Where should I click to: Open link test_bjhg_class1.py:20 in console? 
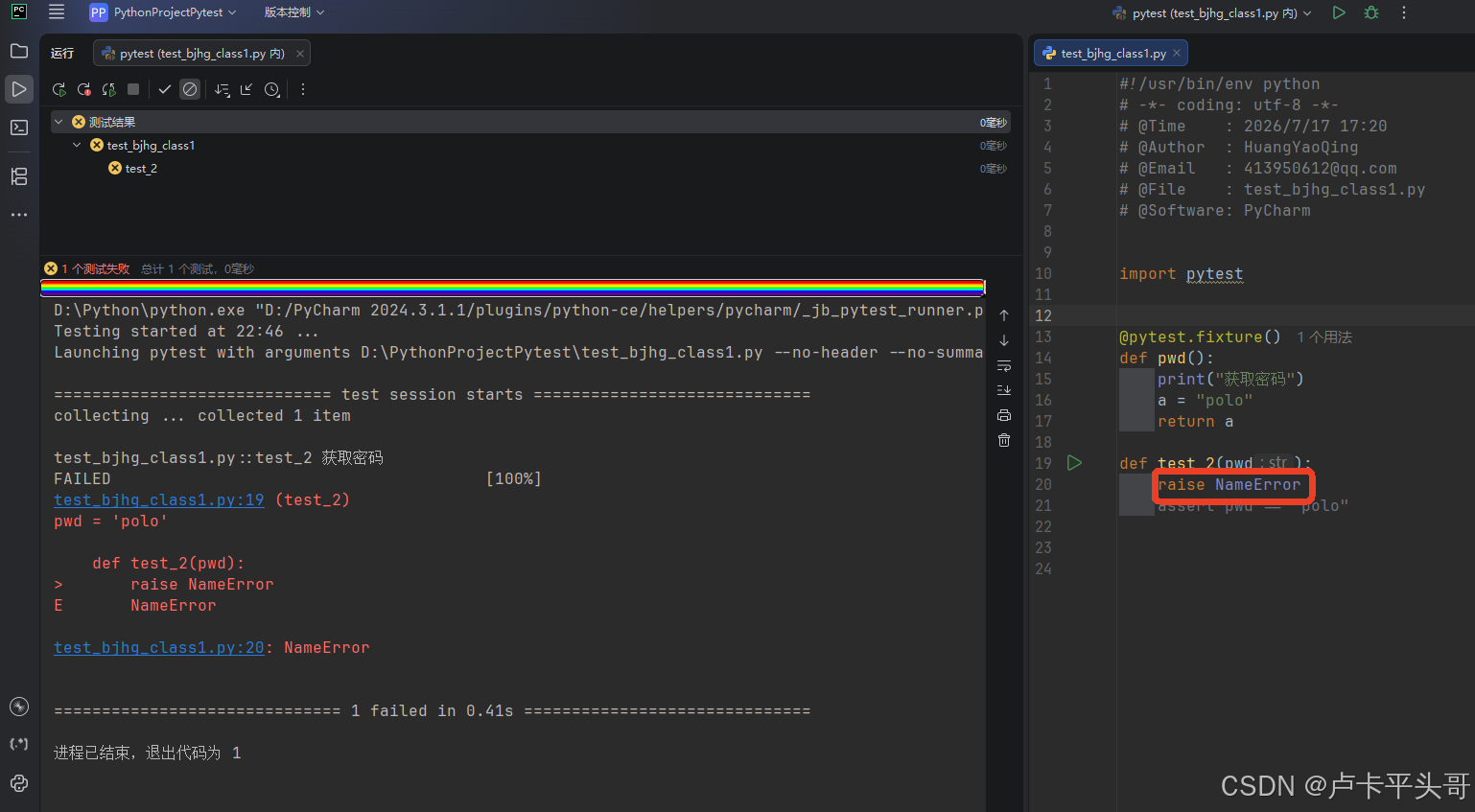pyautogui.click(x=159, y=648)
